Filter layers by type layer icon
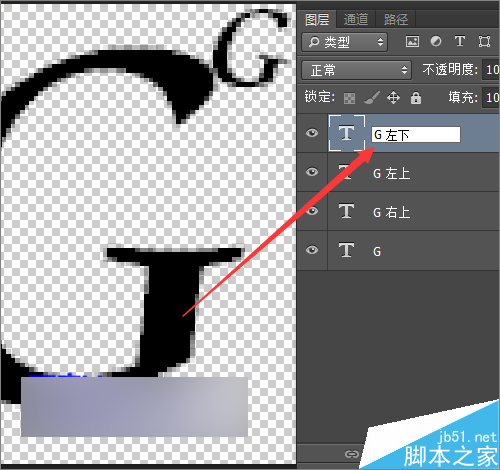 tap(460, 41)
